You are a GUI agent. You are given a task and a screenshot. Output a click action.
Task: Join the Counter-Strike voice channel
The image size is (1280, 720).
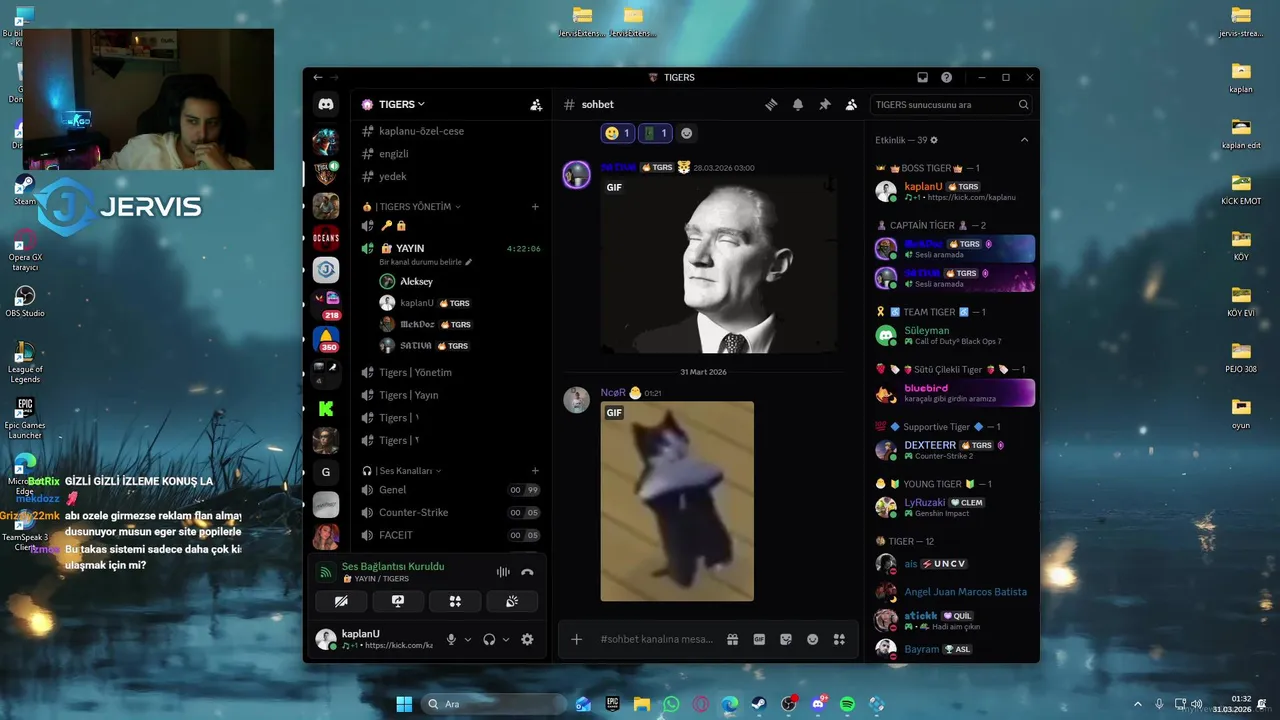(x=450, y=512)
